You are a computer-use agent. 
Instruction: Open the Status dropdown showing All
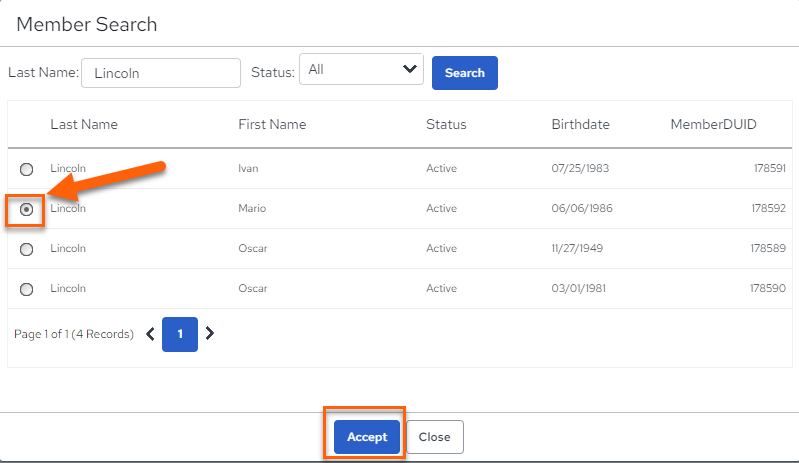point(361,69)
